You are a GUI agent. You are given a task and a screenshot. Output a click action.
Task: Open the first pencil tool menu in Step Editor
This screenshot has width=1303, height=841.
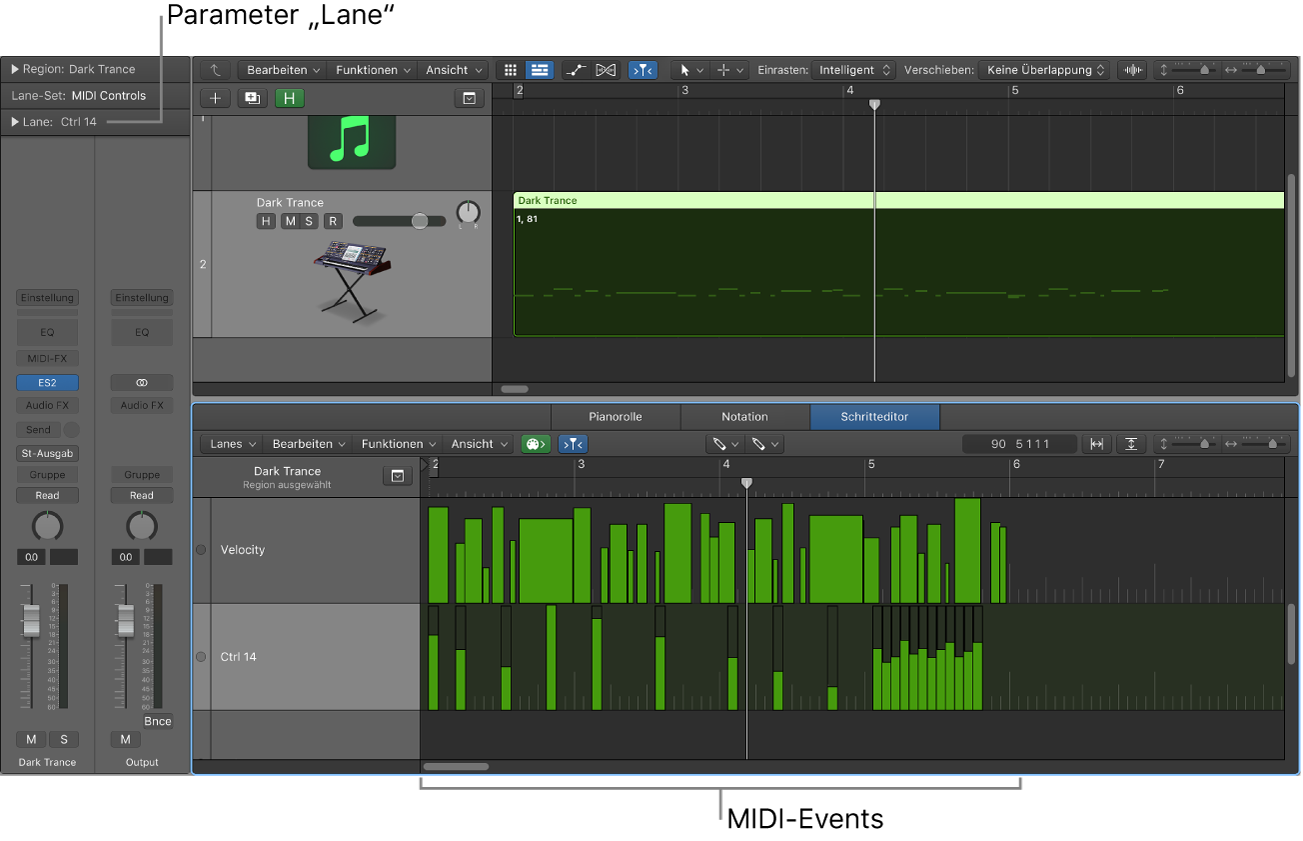pyautogui.click(x=723, y=444)
